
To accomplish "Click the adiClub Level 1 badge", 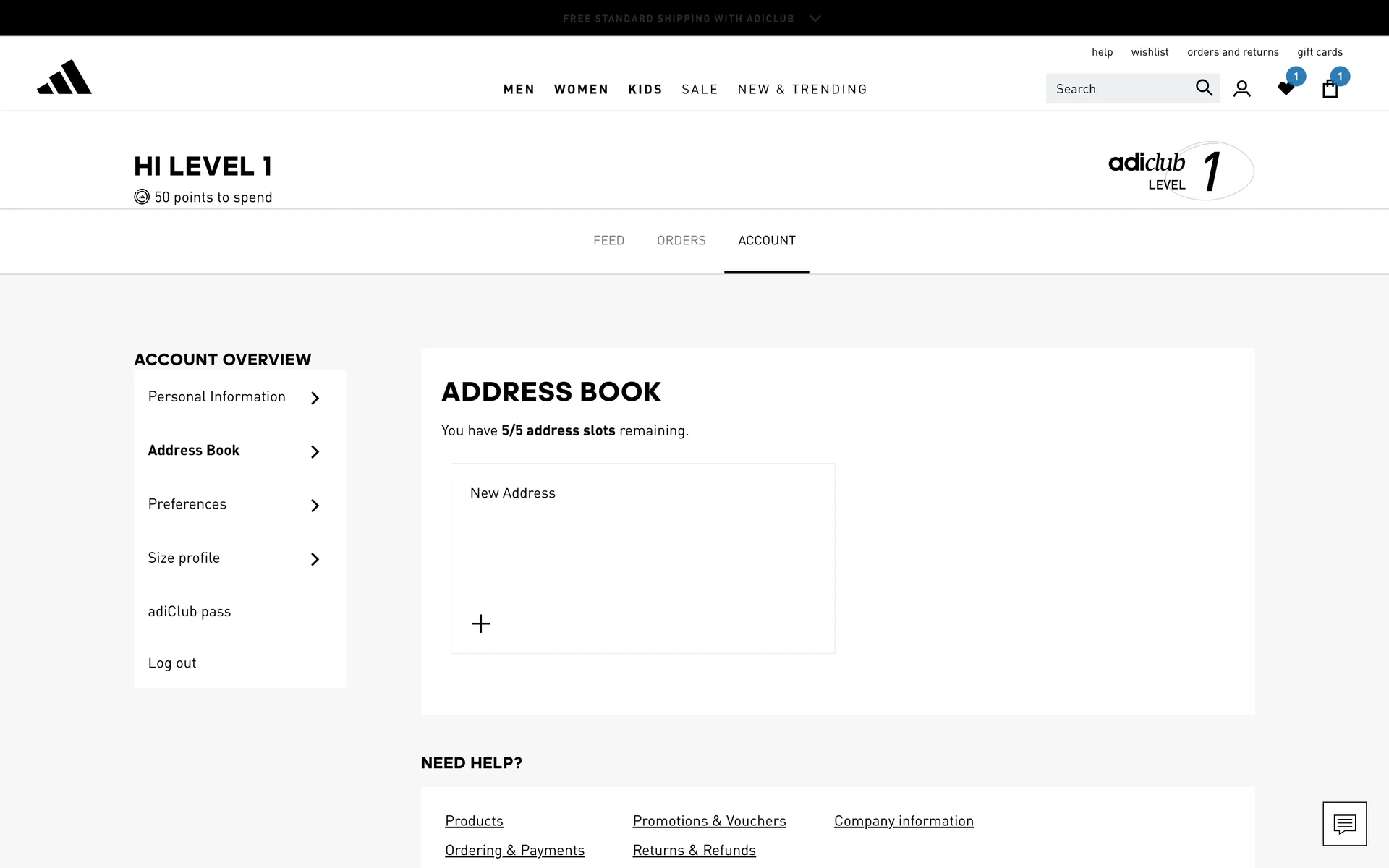I will 1181,171.
